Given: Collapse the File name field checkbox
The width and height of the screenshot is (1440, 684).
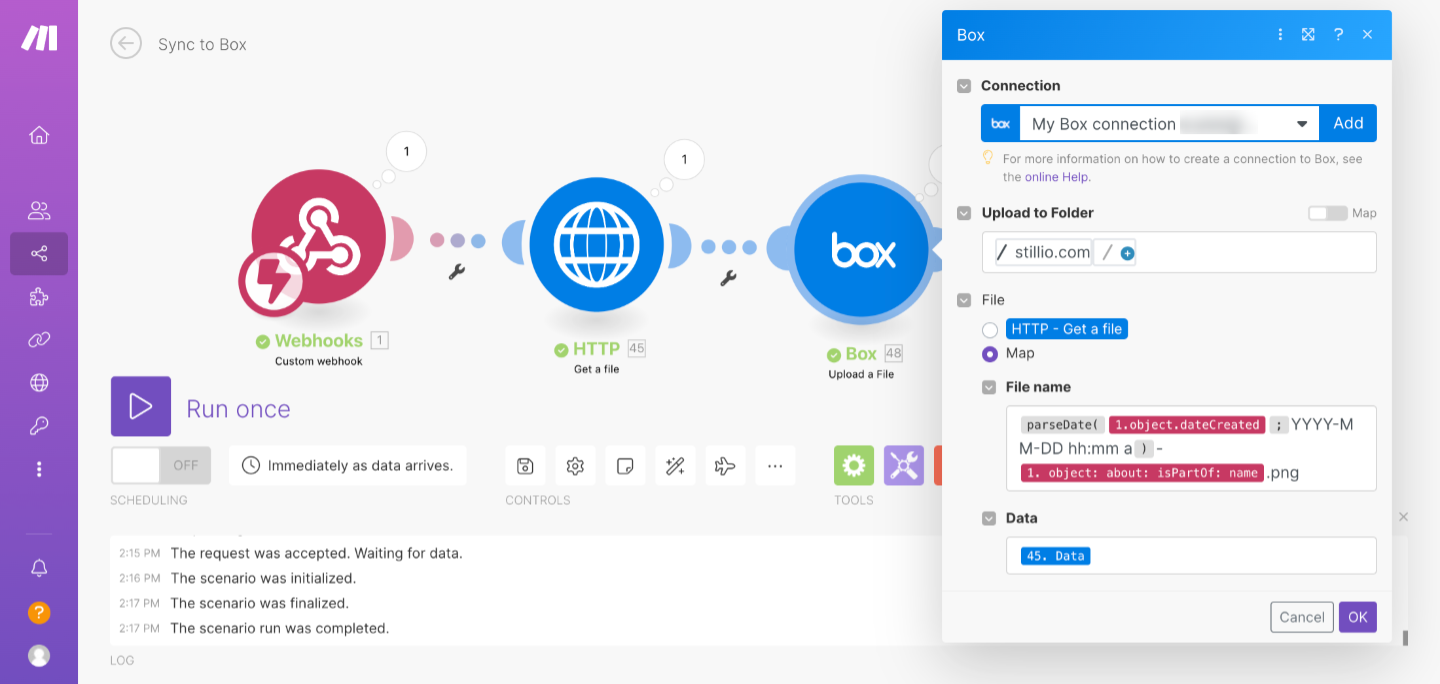Looking at the screenshot, I should [x=989, y=387].
